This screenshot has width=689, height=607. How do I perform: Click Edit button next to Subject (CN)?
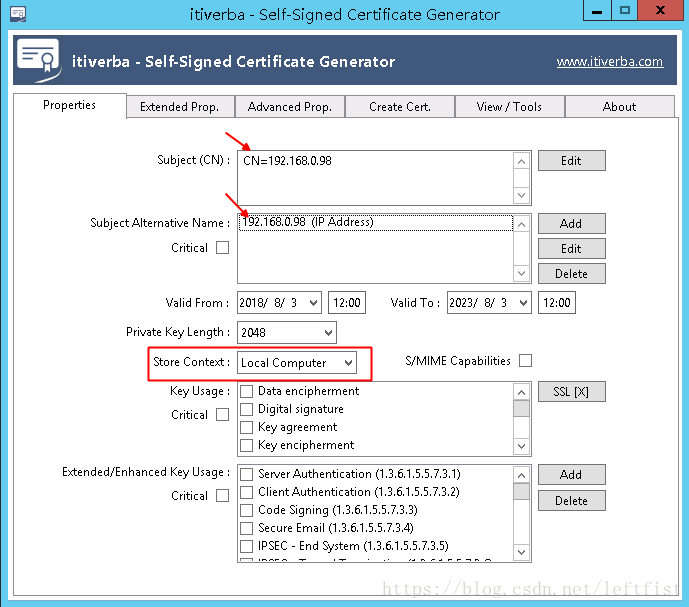[x=571, y=161]
